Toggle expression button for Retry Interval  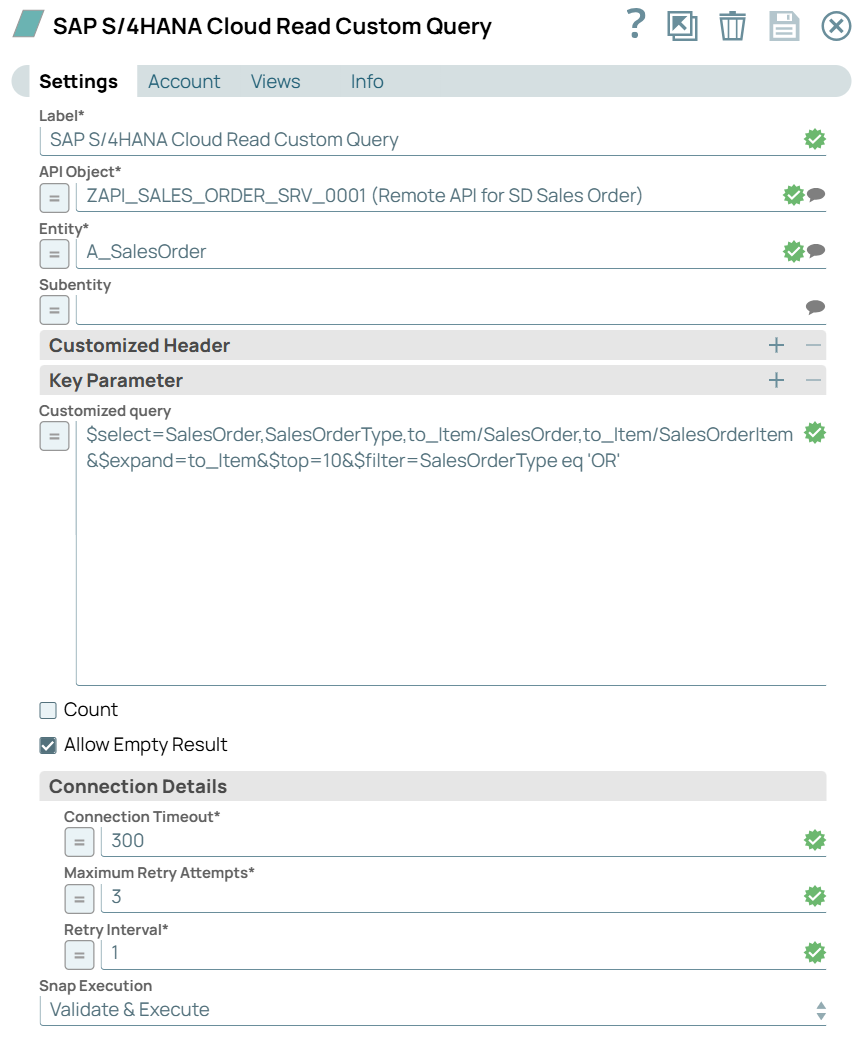(79, 955)
